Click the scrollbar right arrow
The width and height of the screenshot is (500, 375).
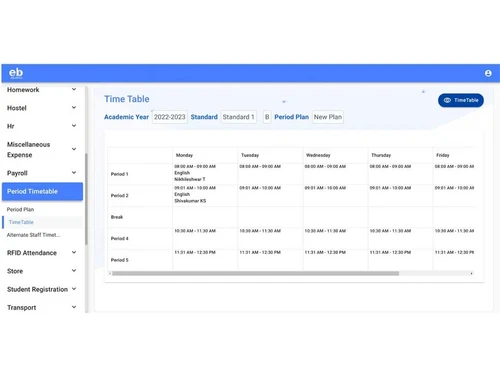coord(471,273)
